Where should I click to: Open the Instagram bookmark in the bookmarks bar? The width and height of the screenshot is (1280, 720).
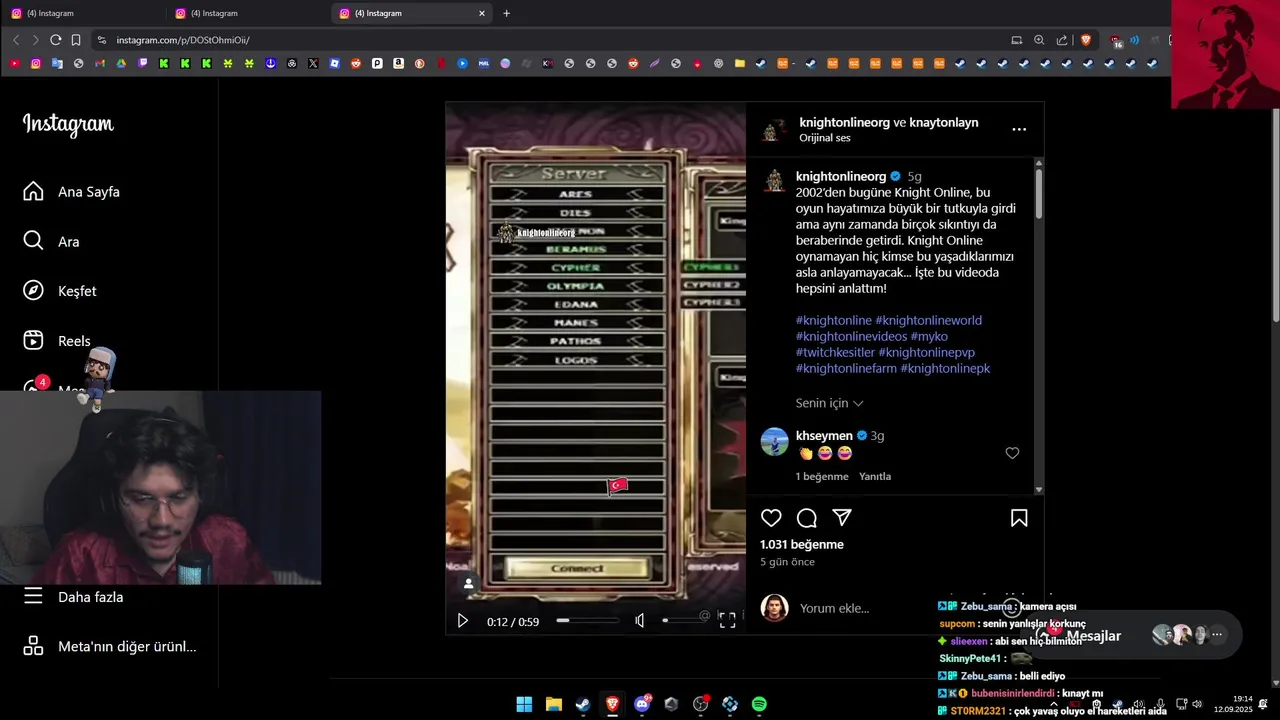pos(36,63)
